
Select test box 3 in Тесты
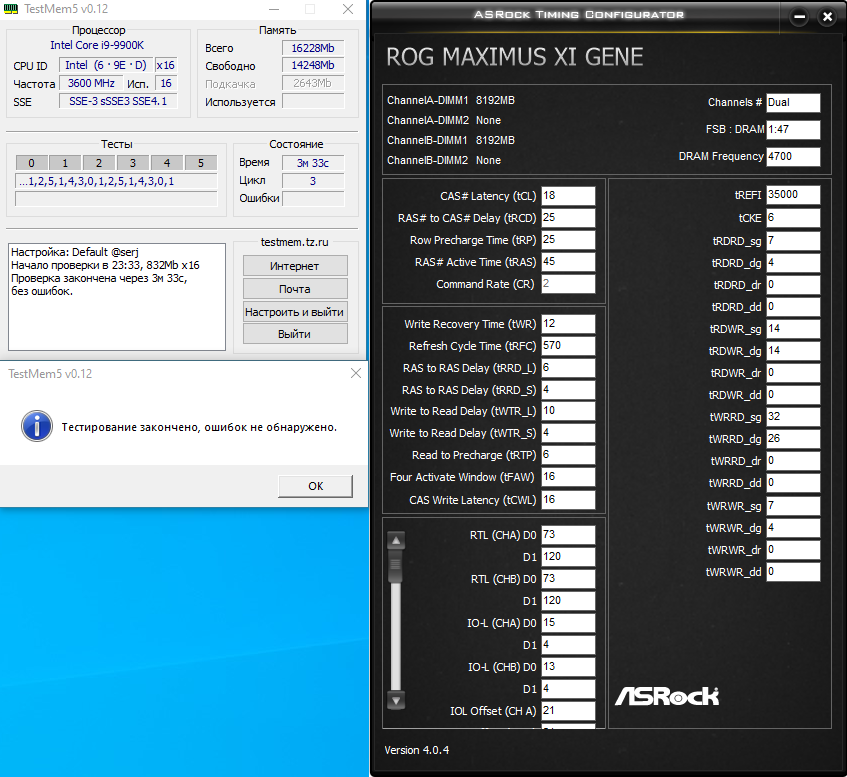pos(133,163)
